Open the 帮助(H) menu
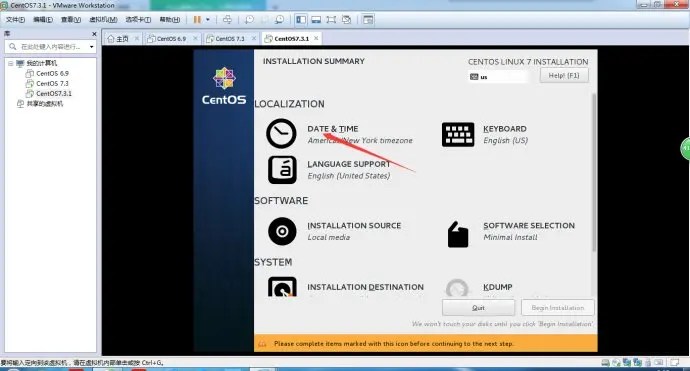This screenshot has height=371, width=690. 169,19
